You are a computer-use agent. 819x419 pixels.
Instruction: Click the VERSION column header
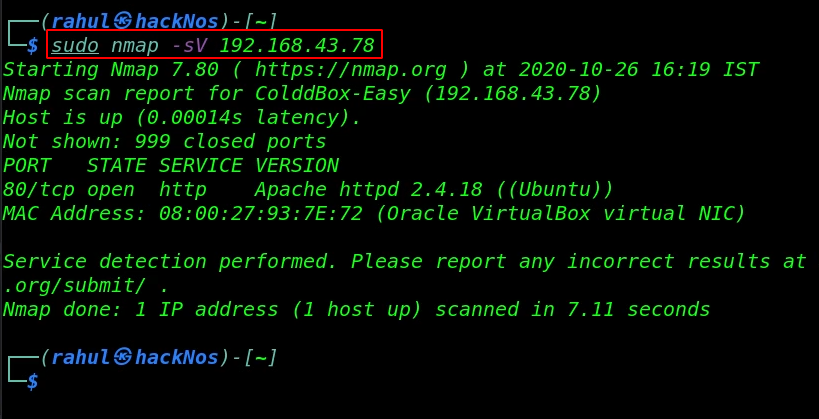[297, 166]
